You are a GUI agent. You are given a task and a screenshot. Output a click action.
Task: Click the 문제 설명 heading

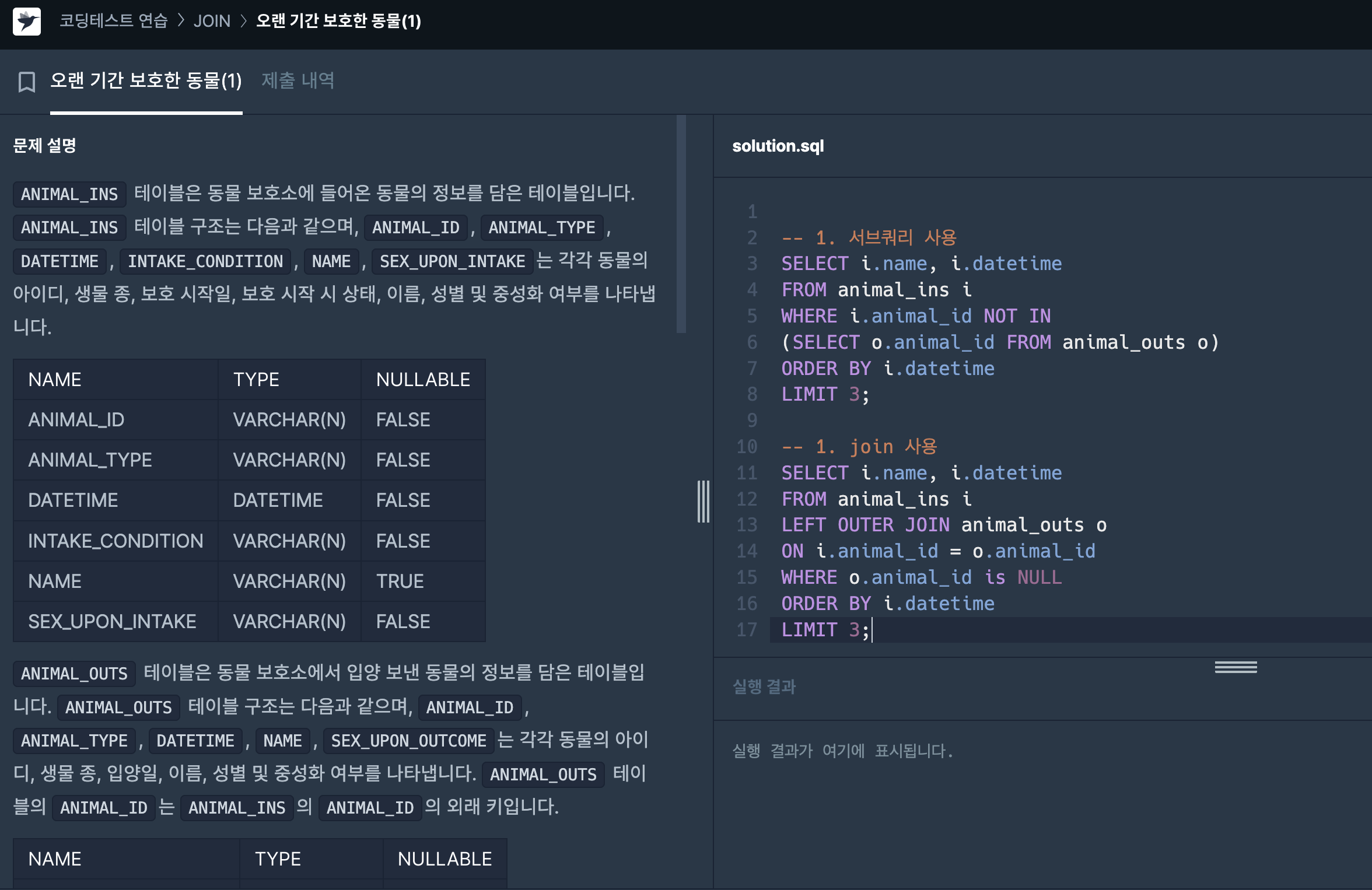tap(45, 146)
